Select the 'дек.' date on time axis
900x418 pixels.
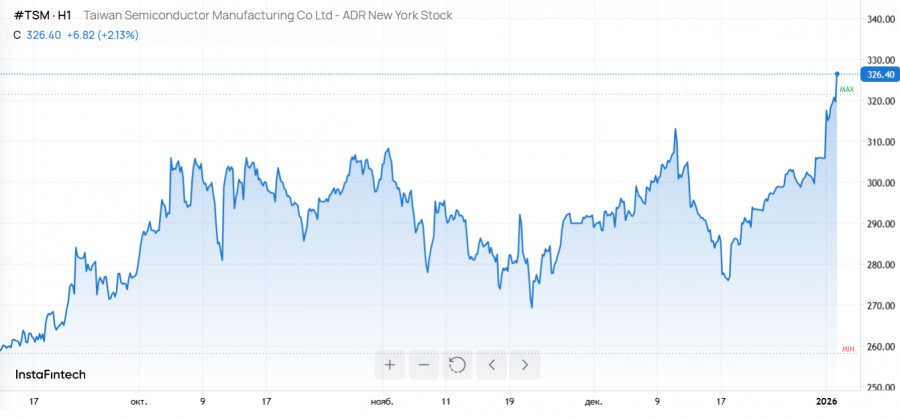[594, 402]
